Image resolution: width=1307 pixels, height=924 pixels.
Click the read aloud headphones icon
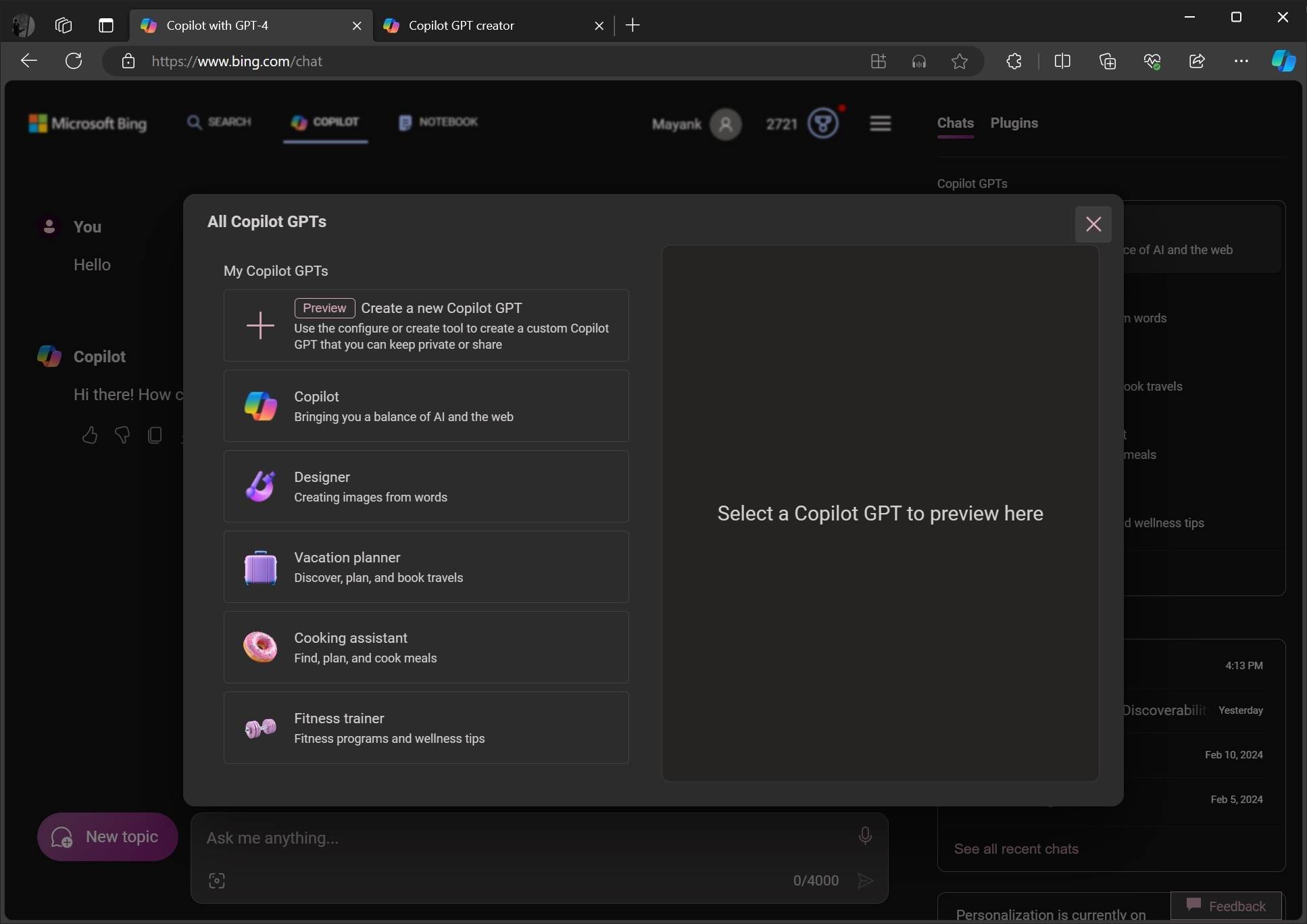click(918, 62)
